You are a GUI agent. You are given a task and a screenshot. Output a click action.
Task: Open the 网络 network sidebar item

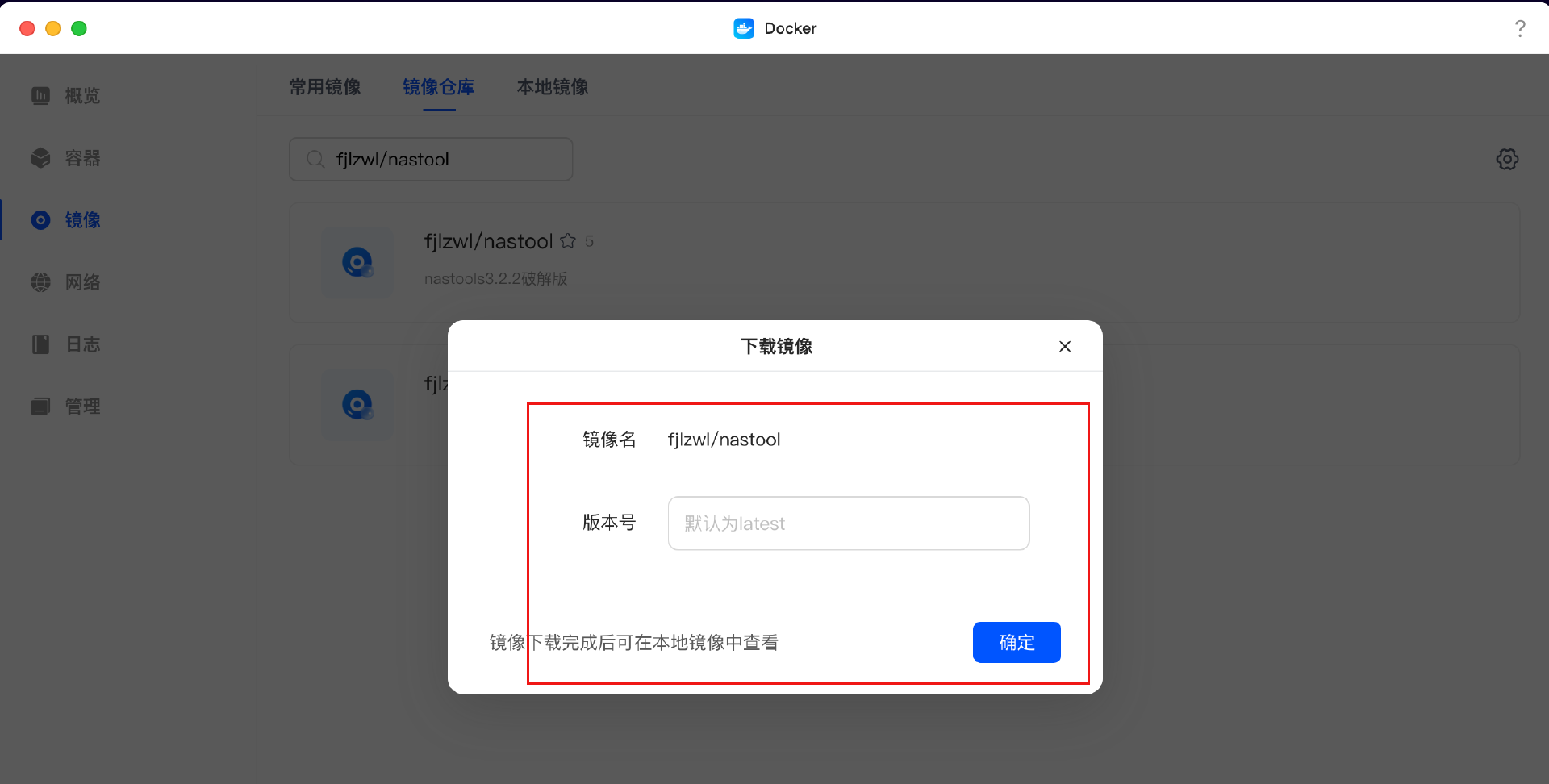[66, 282]
